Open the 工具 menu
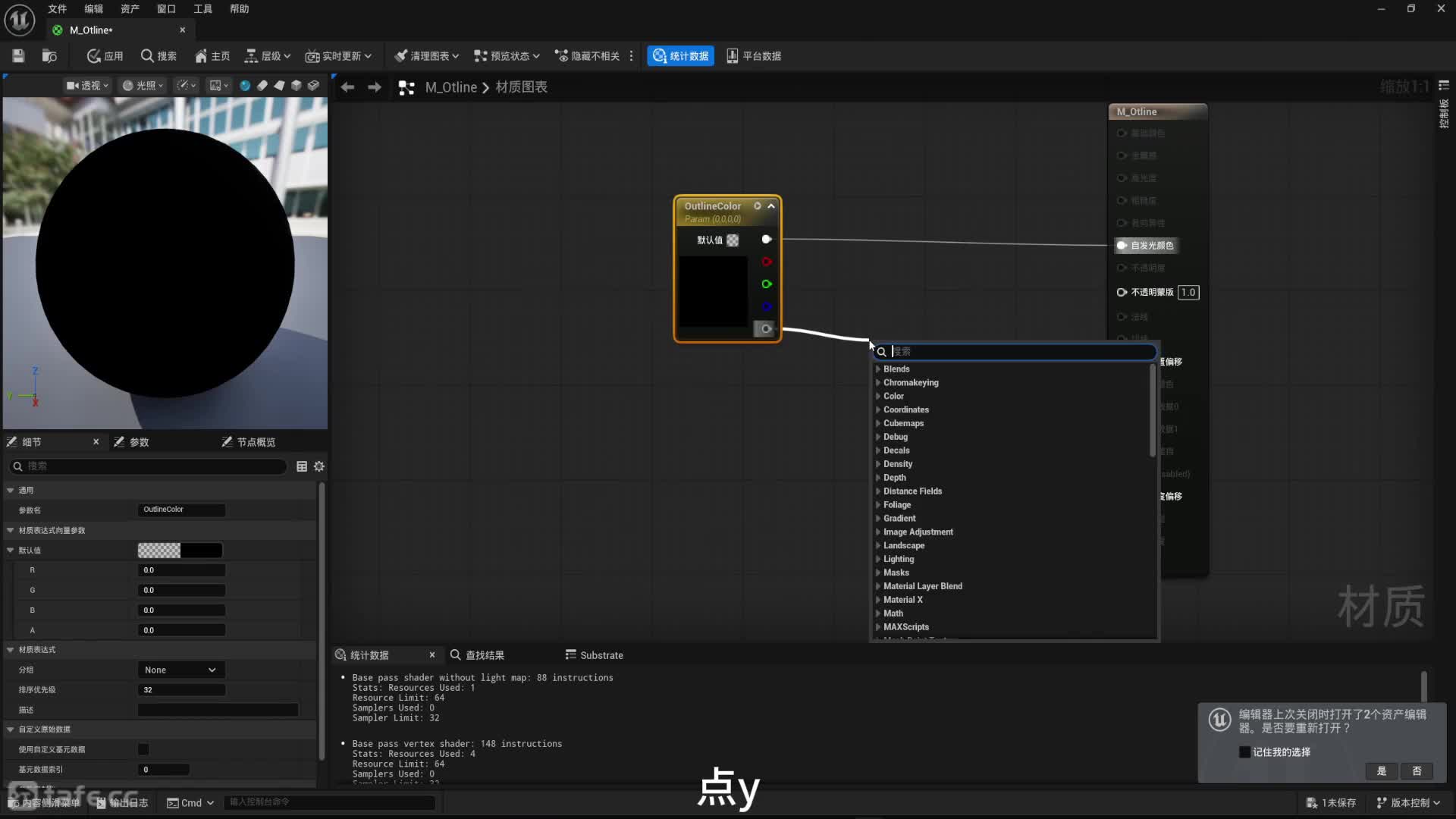 pos(202,9)
